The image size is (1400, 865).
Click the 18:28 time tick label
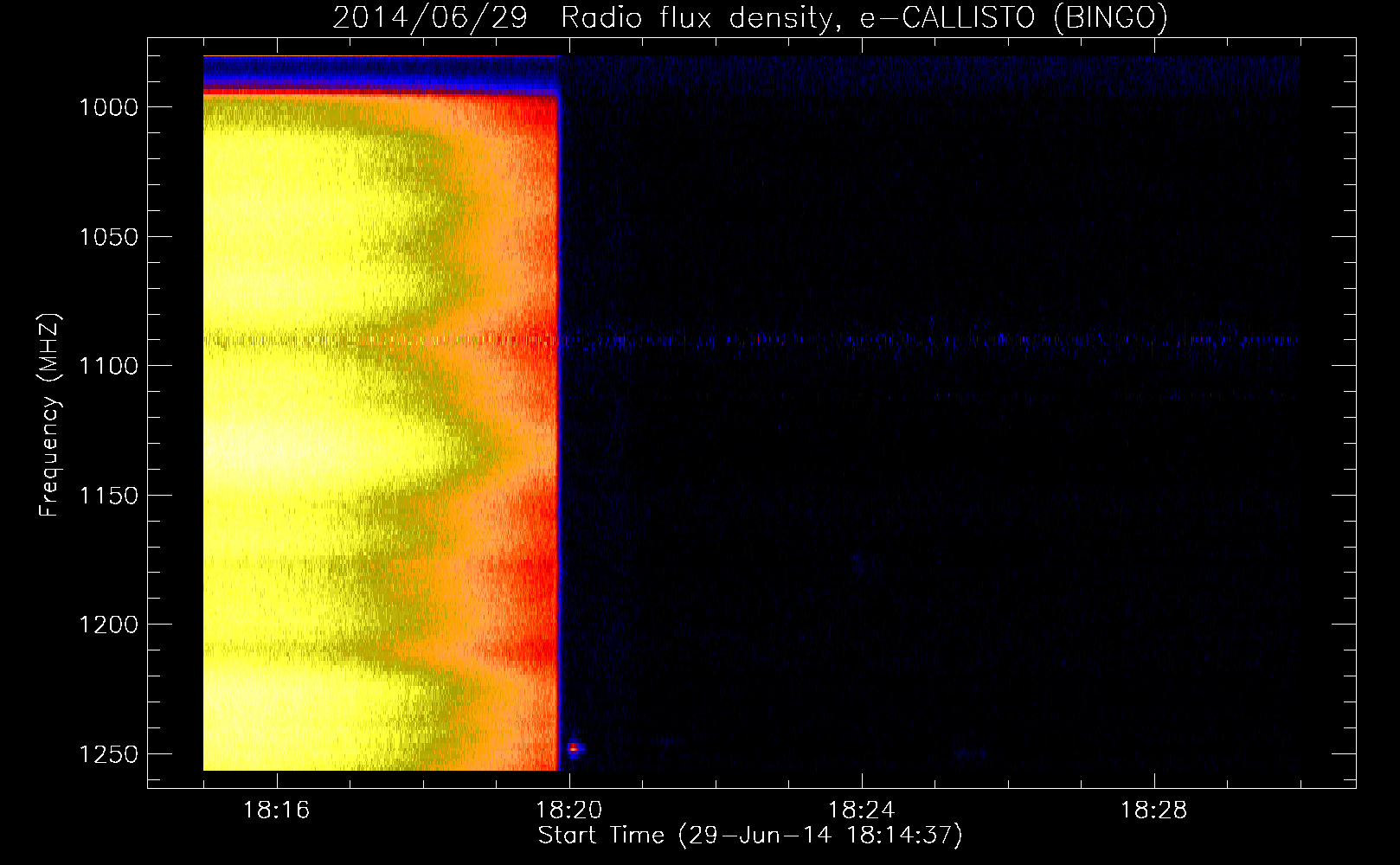pos(1154,811)
